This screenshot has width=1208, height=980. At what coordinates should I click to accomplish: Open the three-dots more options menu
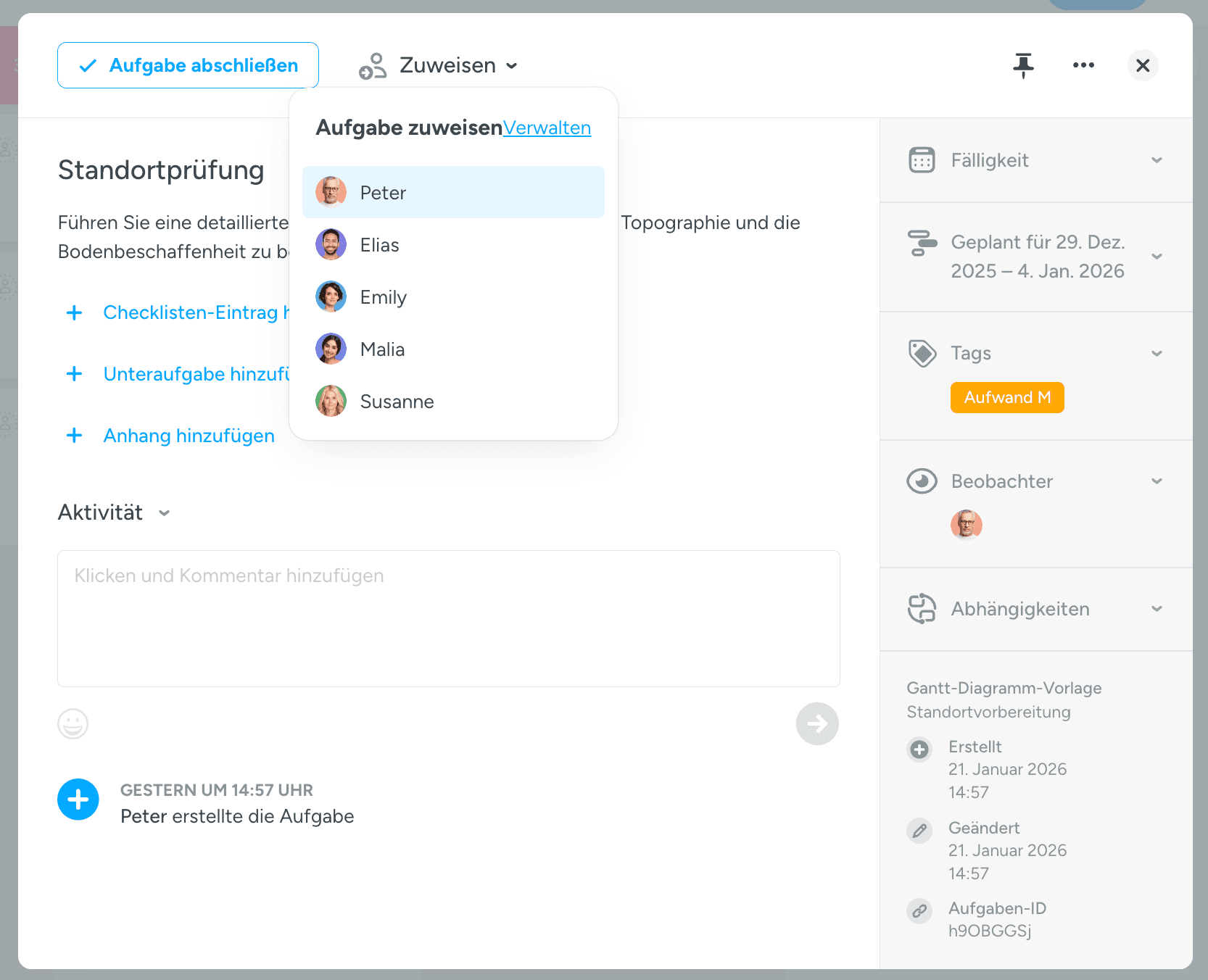[x=1083, y=65]
